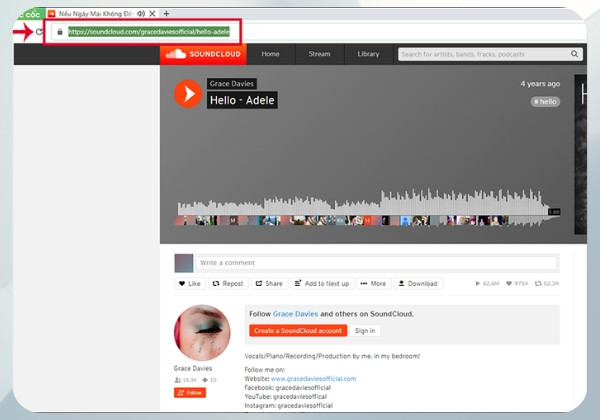This screenshot has height=420, width=600.
Task: Click the Write a comment field
Action: click(376, 263)
